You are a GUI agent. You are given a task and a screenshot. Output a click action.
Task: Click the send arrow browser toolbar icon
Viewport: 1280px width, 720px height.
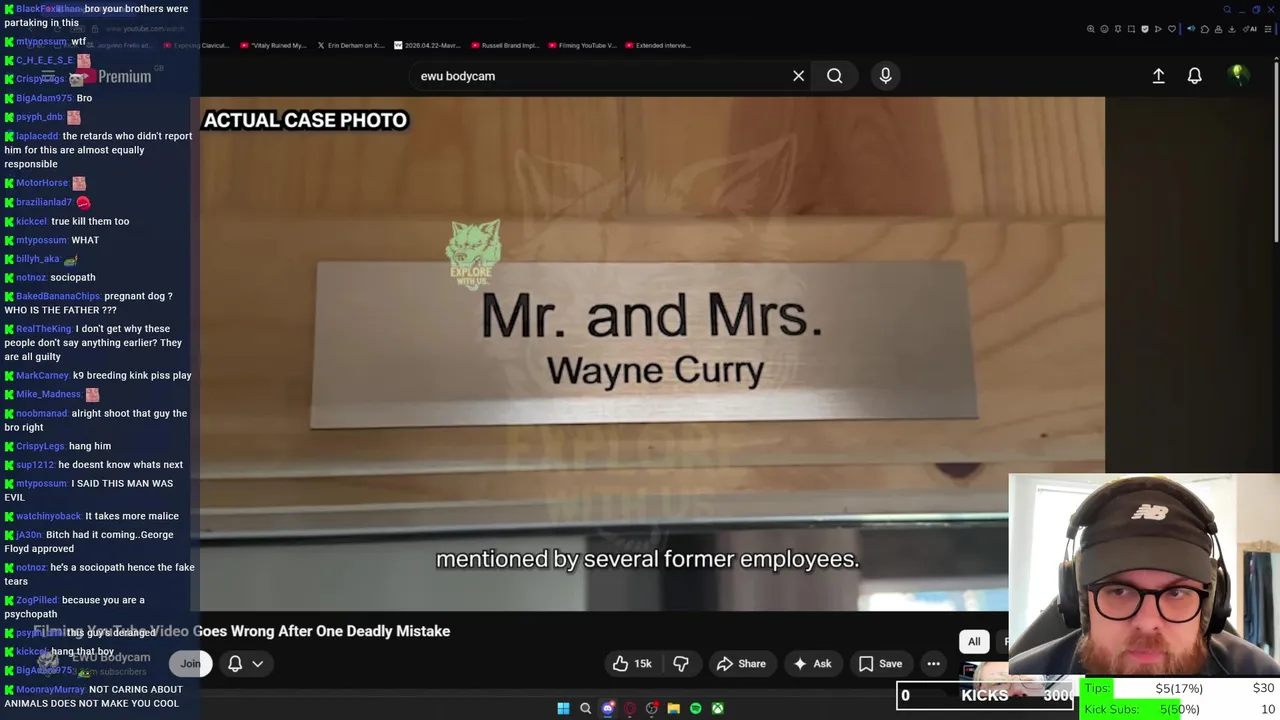pos(1158,29)
